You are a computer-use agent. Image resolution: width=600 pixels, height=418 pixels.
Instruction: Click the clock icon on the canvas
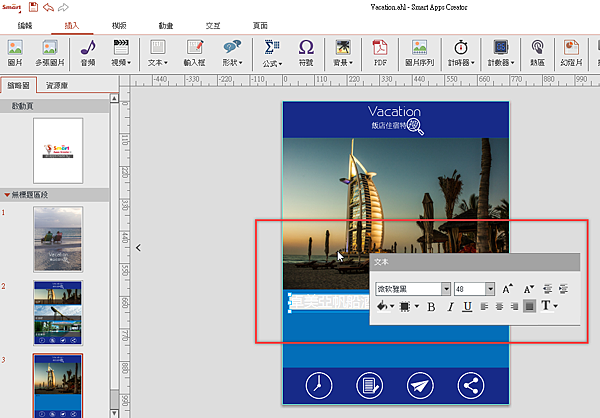point(318,385)
